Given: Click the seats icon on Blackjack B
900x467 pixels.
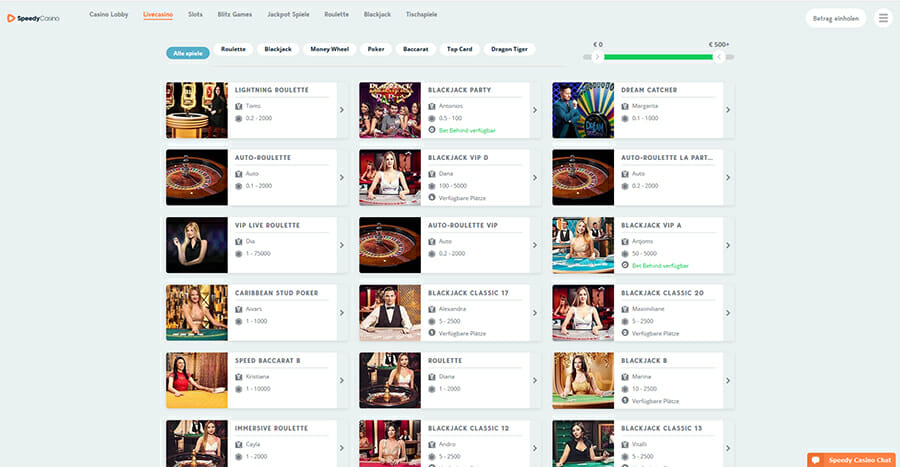Looking at the screenshot, I should [625, 401].
